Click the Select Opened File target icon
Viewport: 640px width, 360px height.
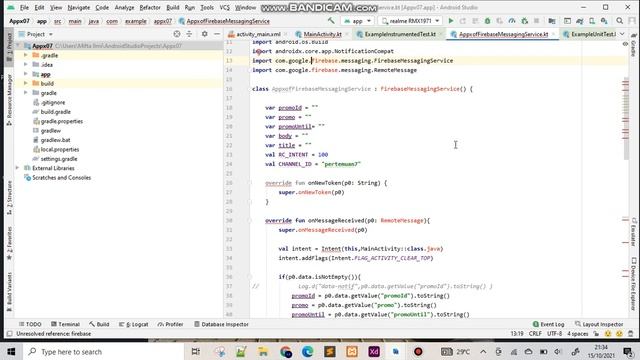coord(177,34)
